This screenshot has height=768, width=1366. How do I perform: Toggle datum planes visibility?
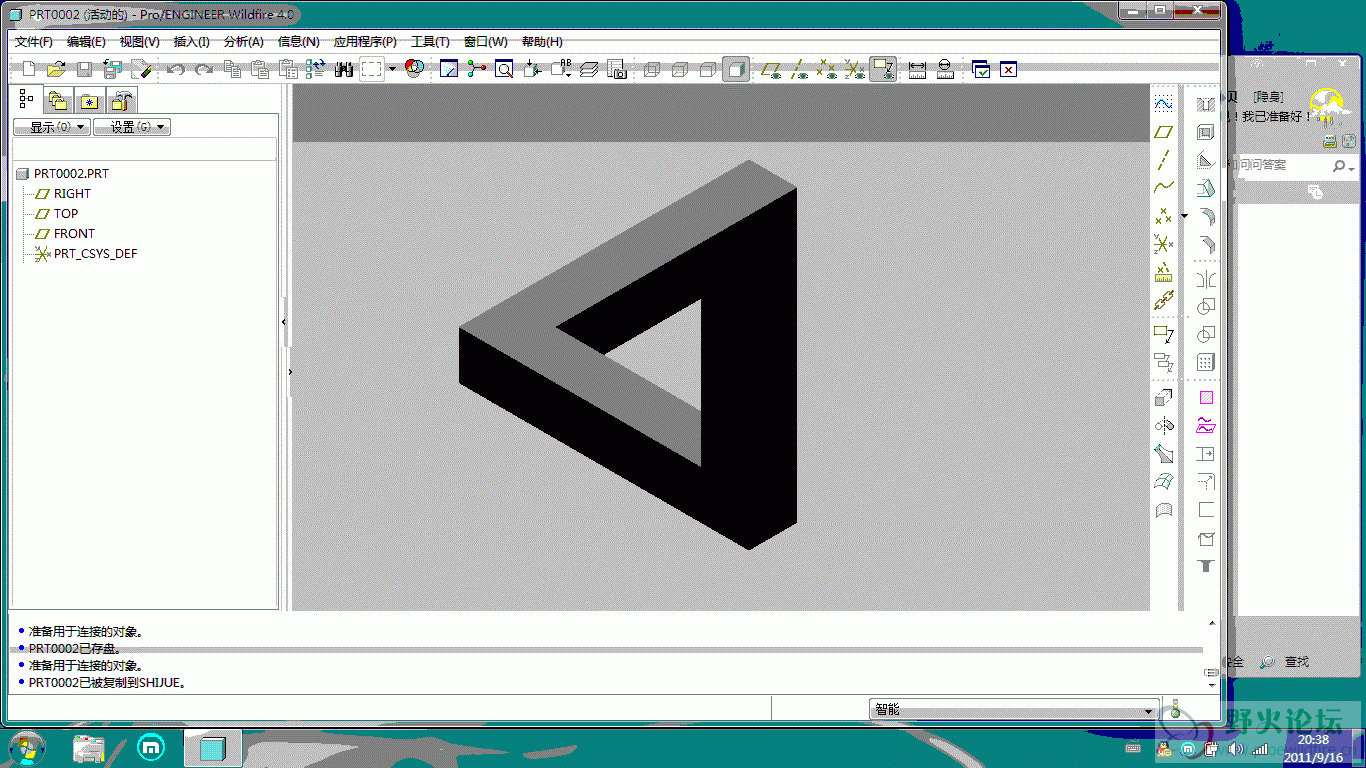click(771, 69)
